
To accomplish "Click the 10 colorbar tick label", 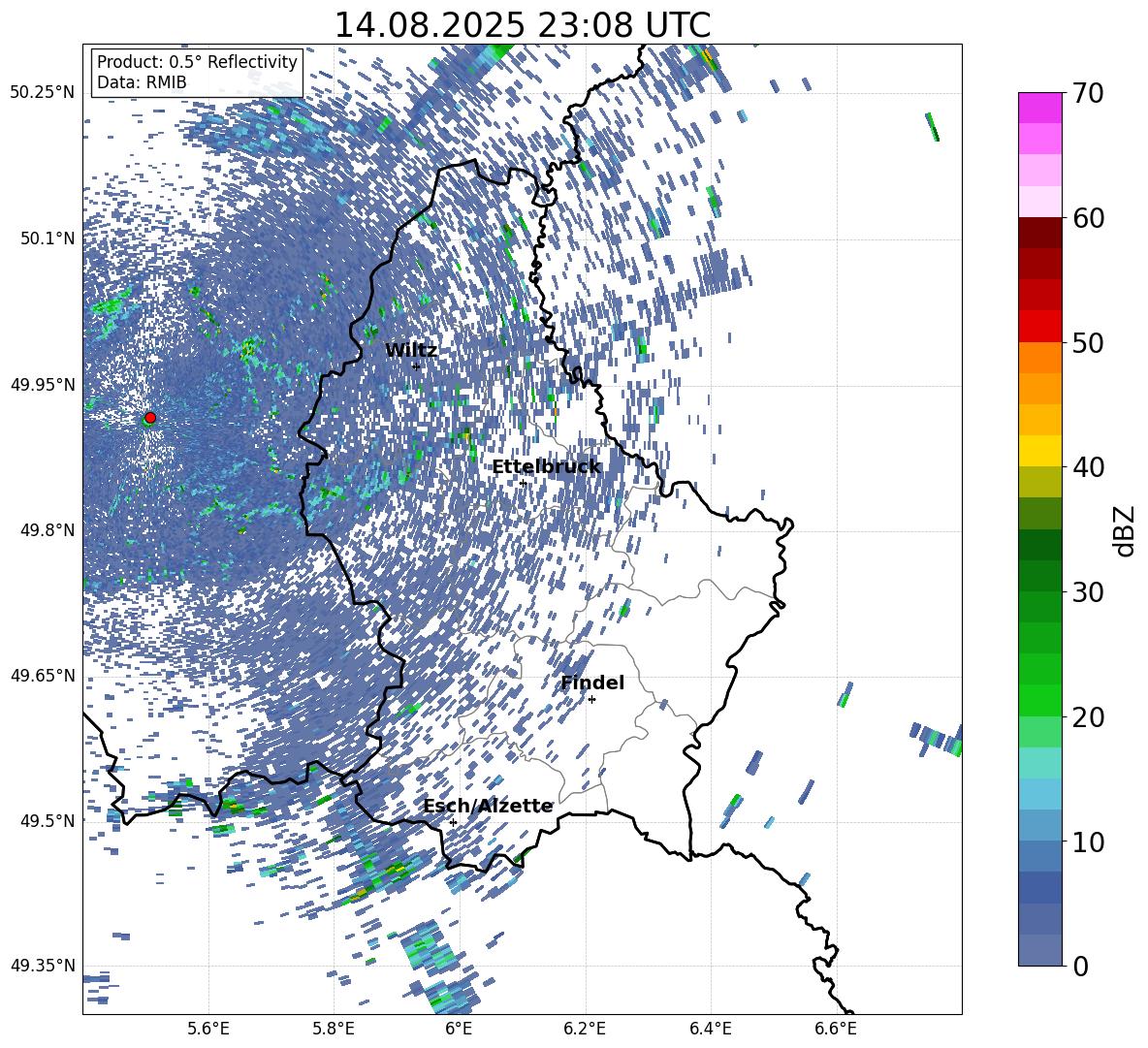I will pos(1088,842).
